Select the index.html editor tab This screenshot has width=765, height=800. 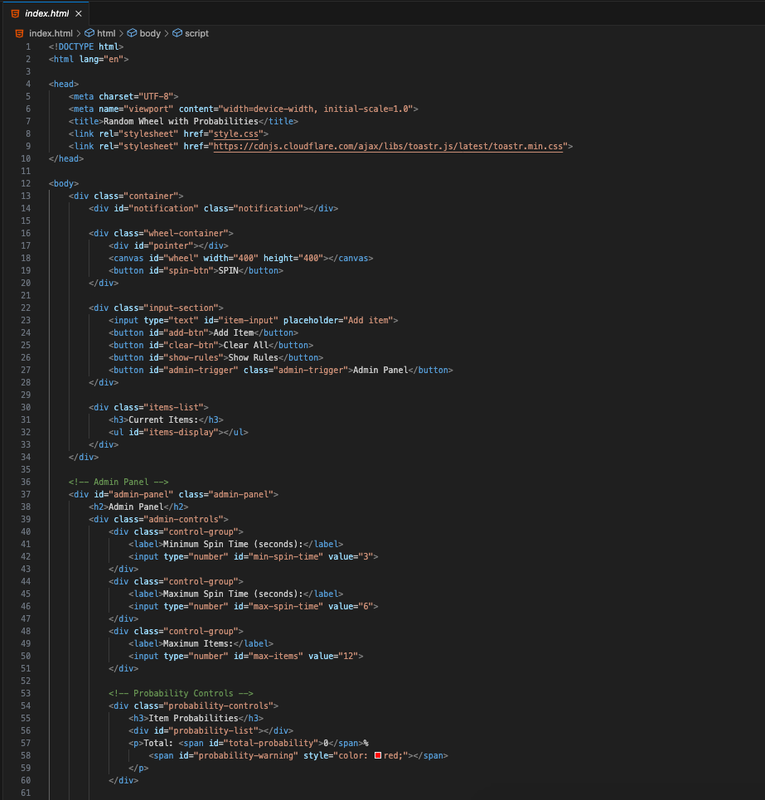46,14
